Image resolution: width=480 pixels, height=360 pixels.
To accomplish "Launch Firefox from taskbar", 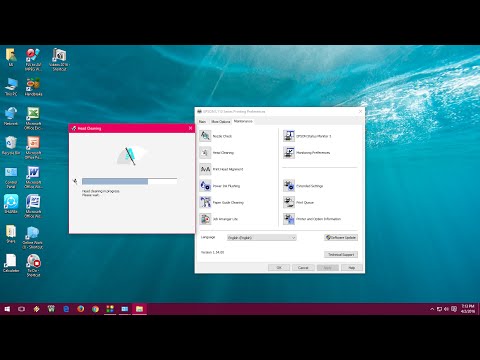I will [x=81, y=309].
